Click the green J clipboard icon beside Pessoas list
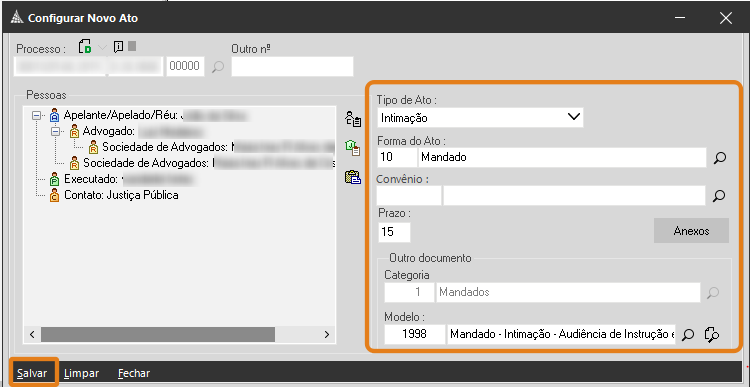750x387 pixels. (x=353, y=148)
